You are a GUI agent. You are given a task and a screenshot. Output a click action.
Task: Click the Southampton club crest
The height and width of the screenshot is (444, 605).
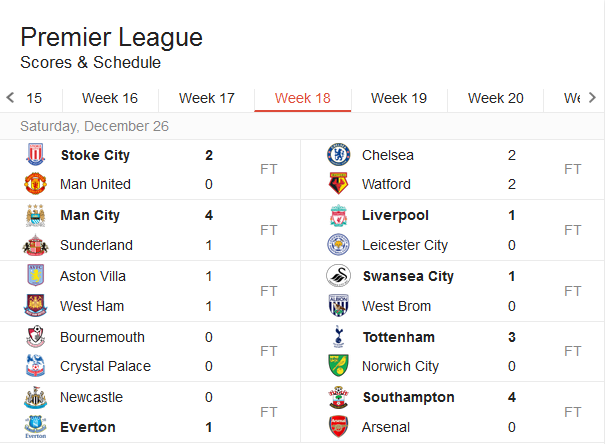click(338, 398)
